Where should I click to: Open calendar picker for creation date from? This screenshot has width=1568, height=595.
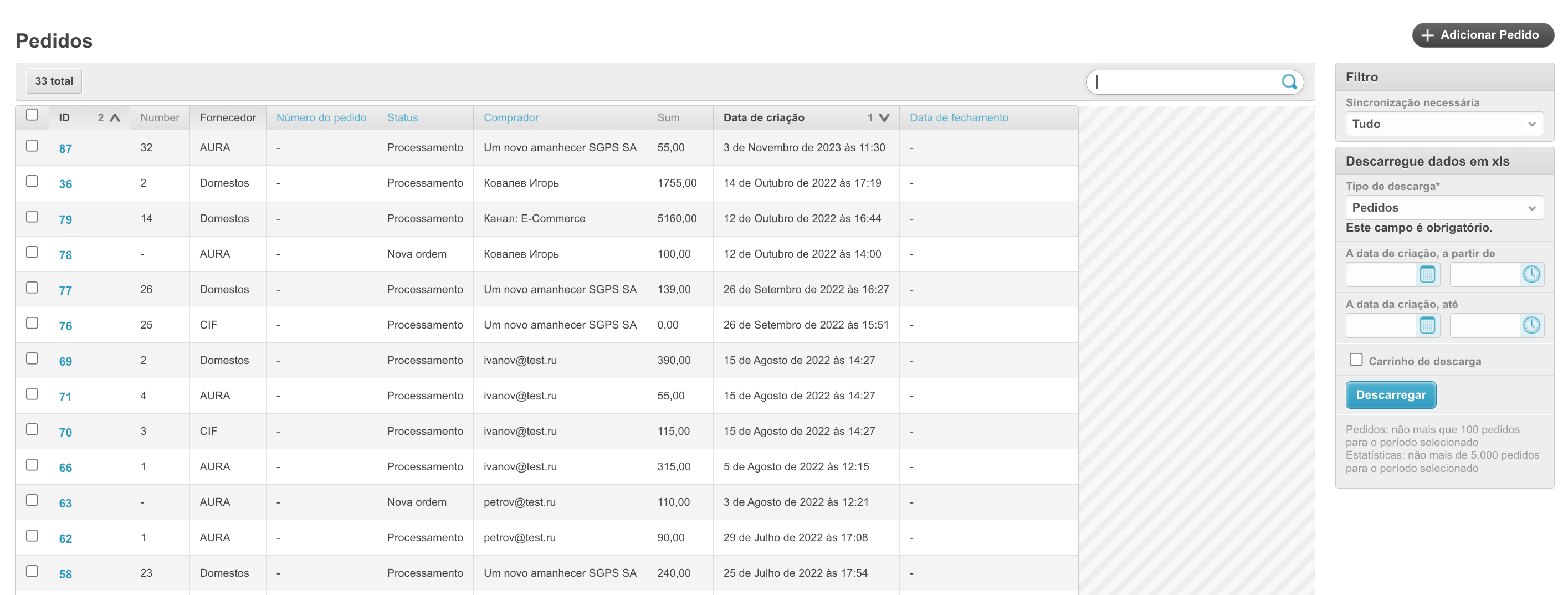pyautogui.click(x=1427, y=275)
